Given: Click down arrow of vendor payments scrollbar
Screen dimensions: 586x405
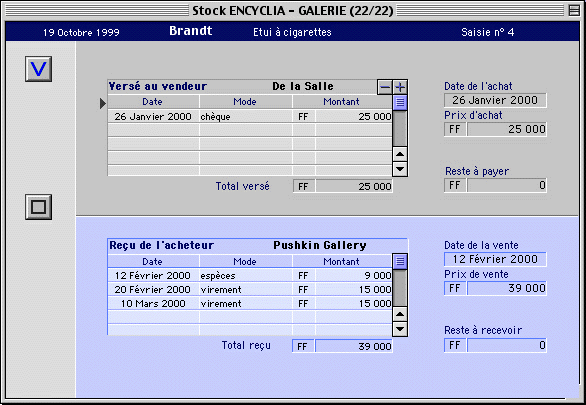Looking at the screenshot, I should pyautogui.click(x=400, y=169).
